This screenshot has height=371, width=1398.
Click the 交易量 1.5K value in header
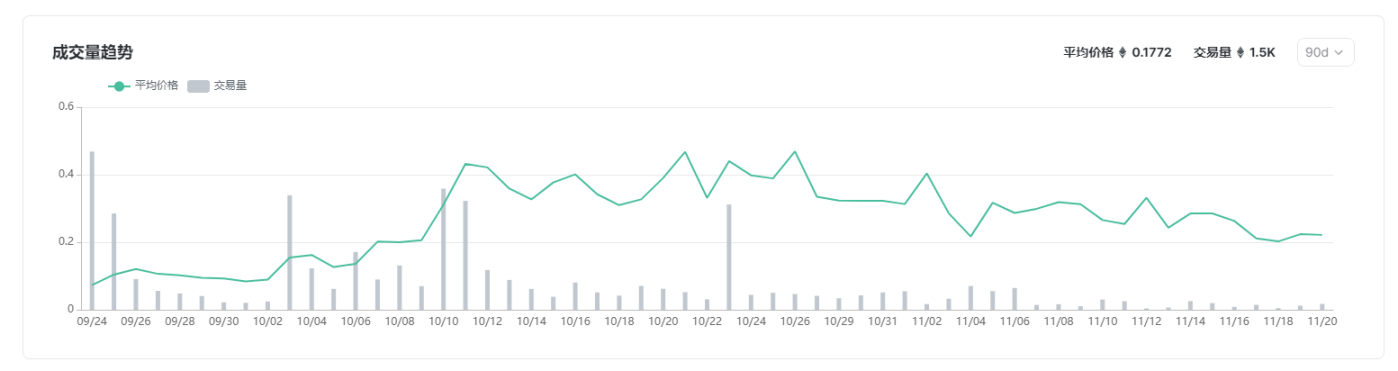(x=1263, y=52)
